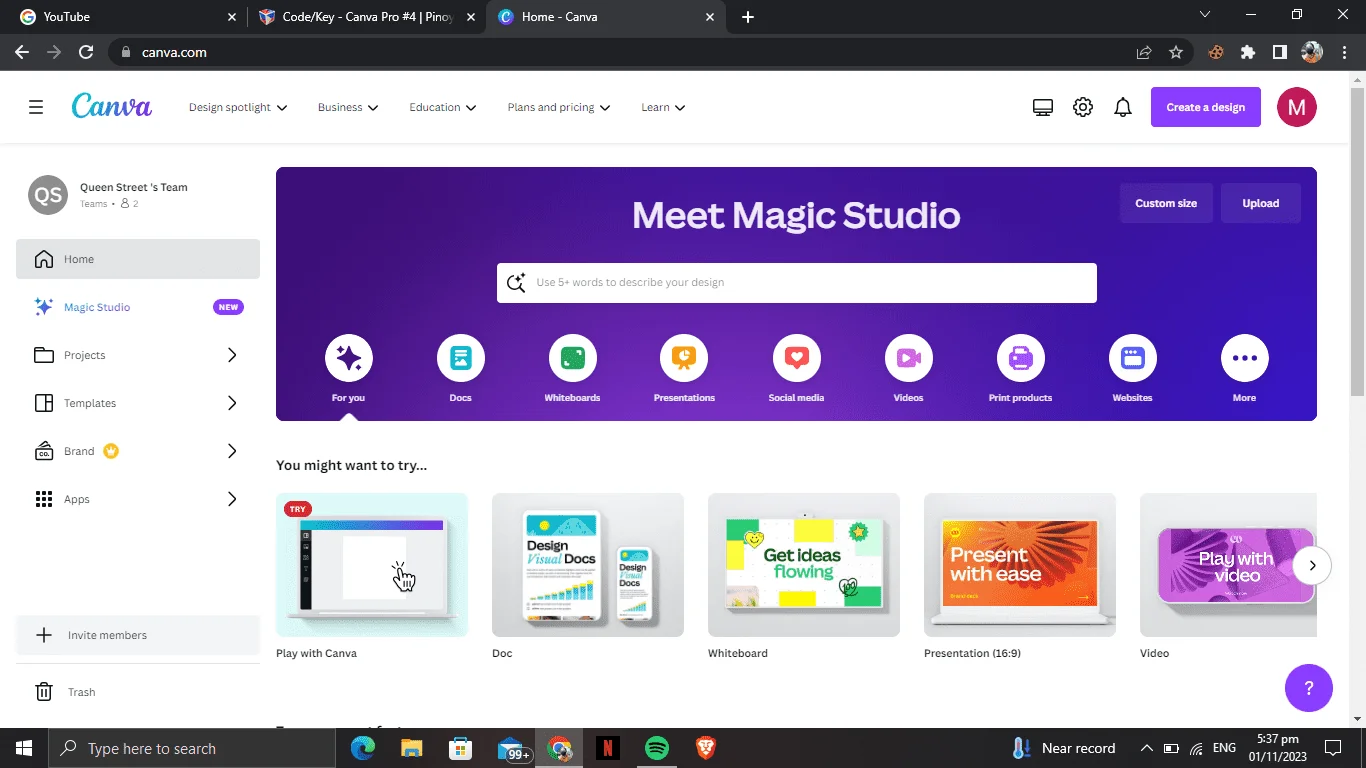Expand the Projects sidebar chevron
The width and height of the screenshot is (1366, 768).
pyautogui.click(x=232, y=355)
